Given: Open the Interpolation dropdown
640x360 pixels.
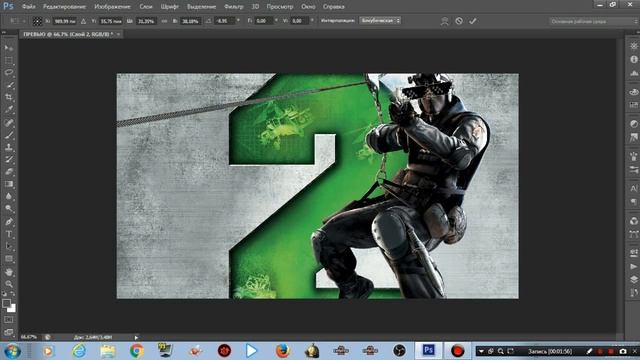Looking at the screenshot, I should click(380, 20).
